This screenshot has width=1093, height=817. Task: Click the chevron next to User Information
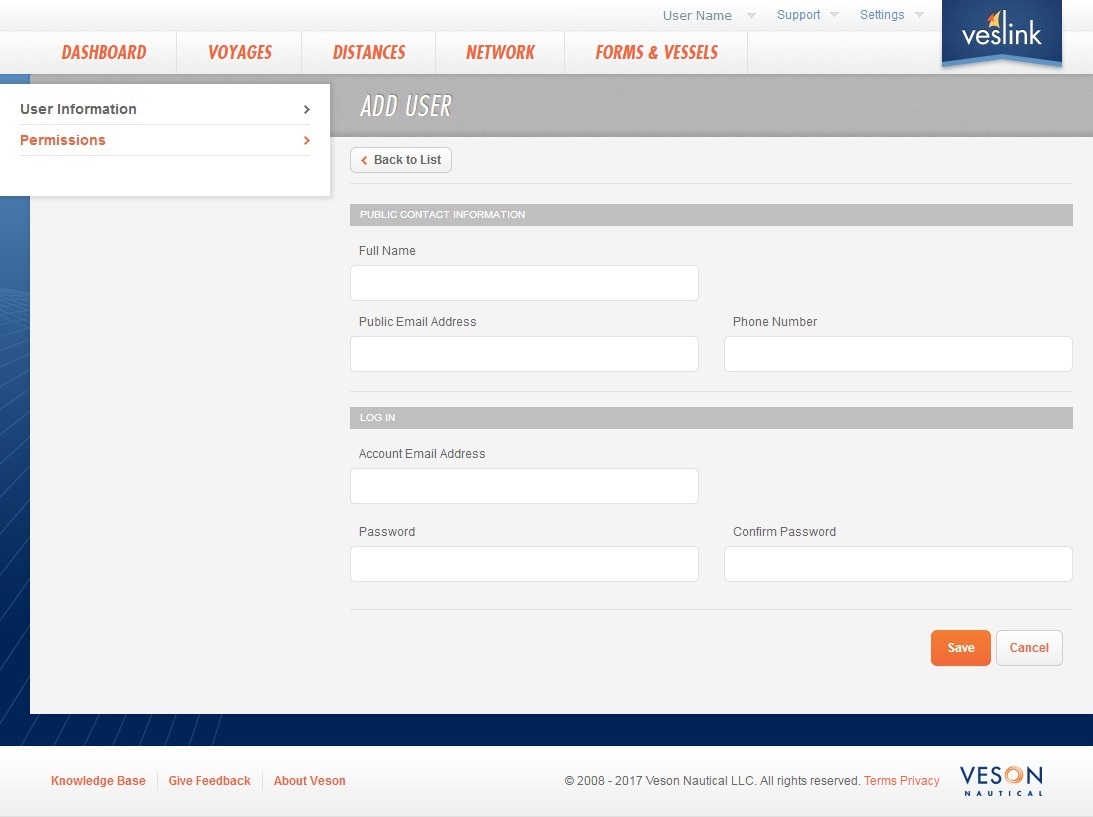click(x=307, y=110)
